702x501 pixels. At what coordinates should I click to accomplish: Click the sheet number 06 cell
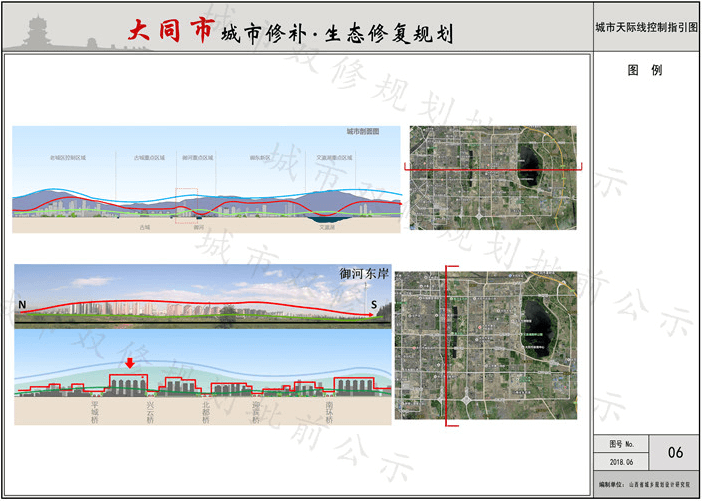675,453
